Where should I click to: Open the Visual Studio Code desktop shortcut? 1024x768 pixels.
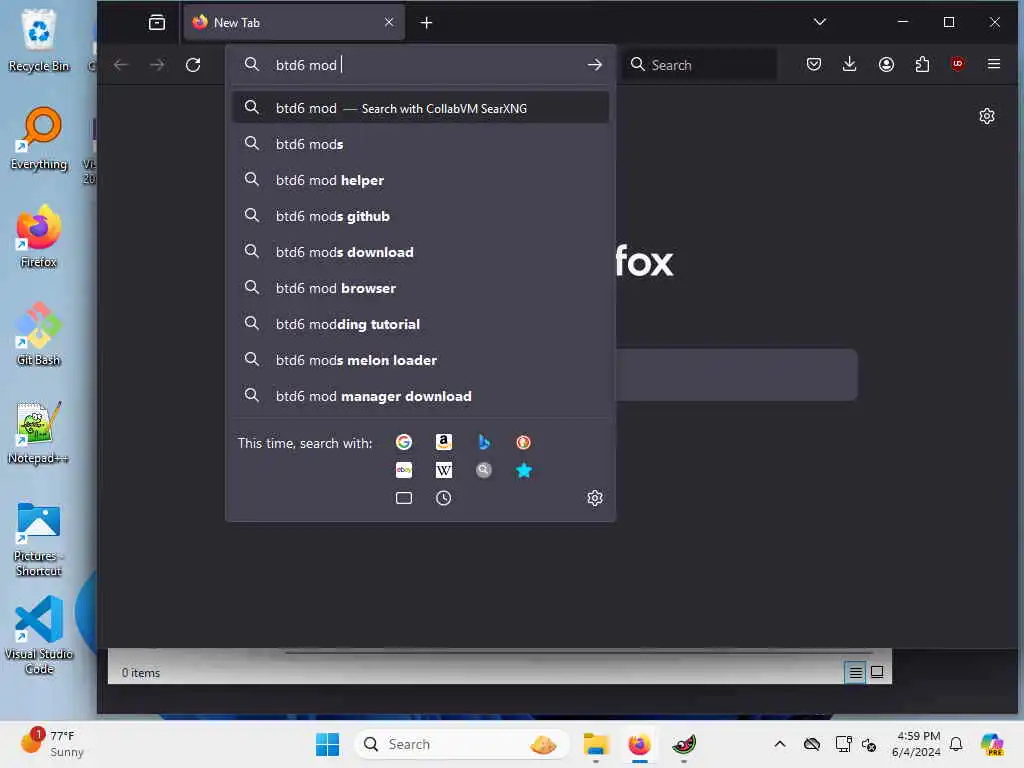(39, 635)
